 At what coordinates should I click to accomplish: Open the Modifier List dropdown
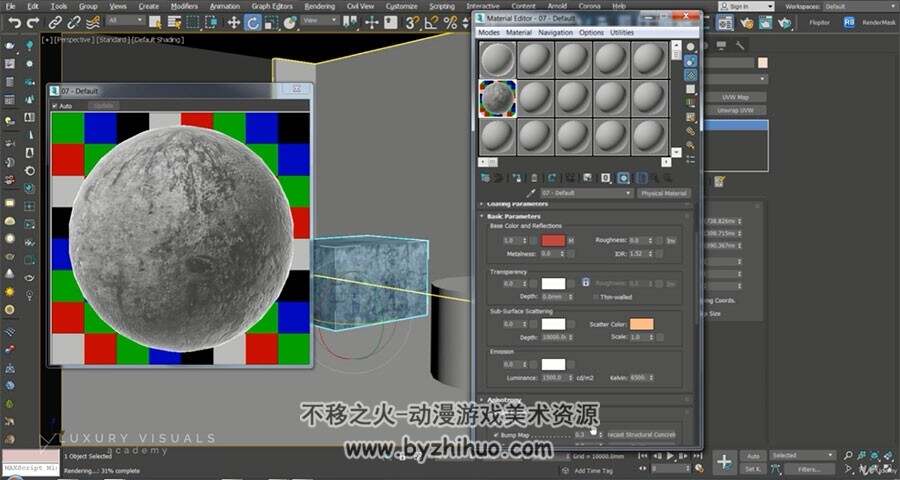coord(738,79)
